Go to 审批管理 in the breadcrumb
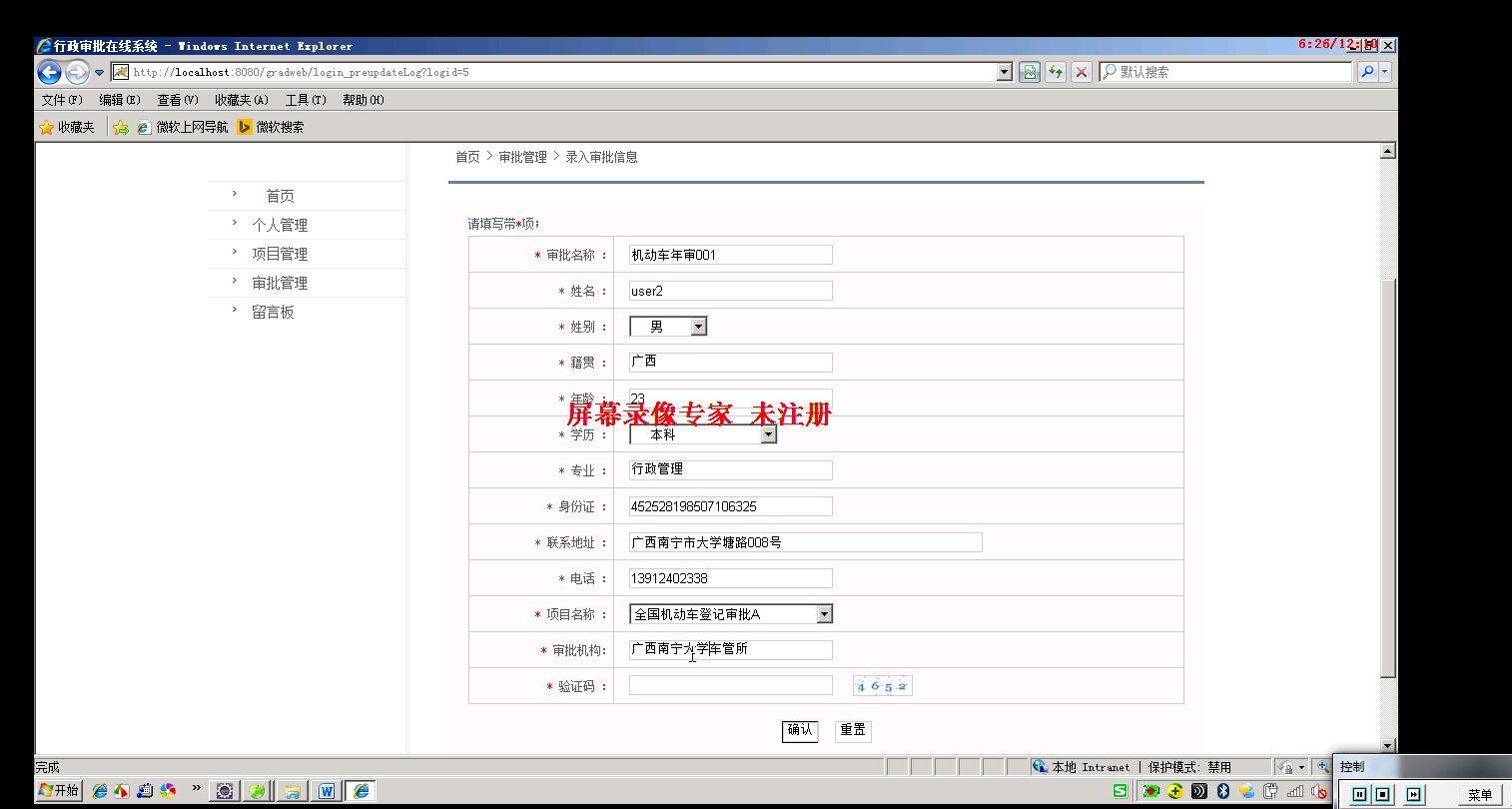The image size is (1512, 809). (x=522, y=157)
